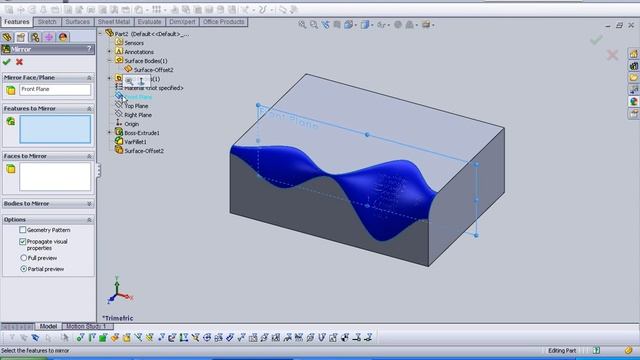
Task: Open the FeatureManager design tree tab
Action: (x=7, y=37)
